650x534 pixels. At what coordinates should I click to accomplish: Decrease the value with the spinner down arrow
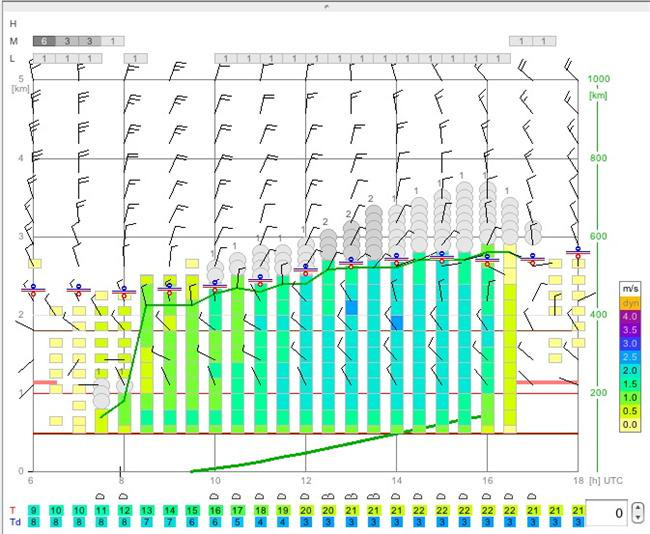[638, 518]
